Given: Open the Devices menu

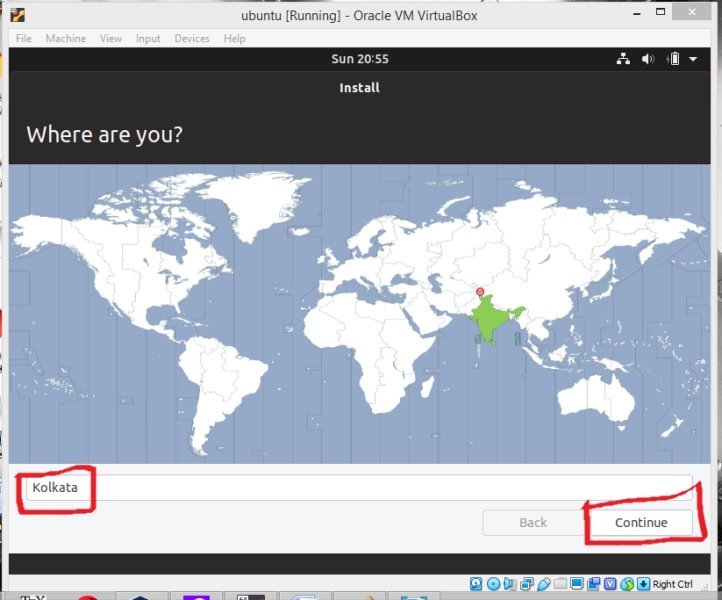Looking at the screenshot, I should coord(192,39).
